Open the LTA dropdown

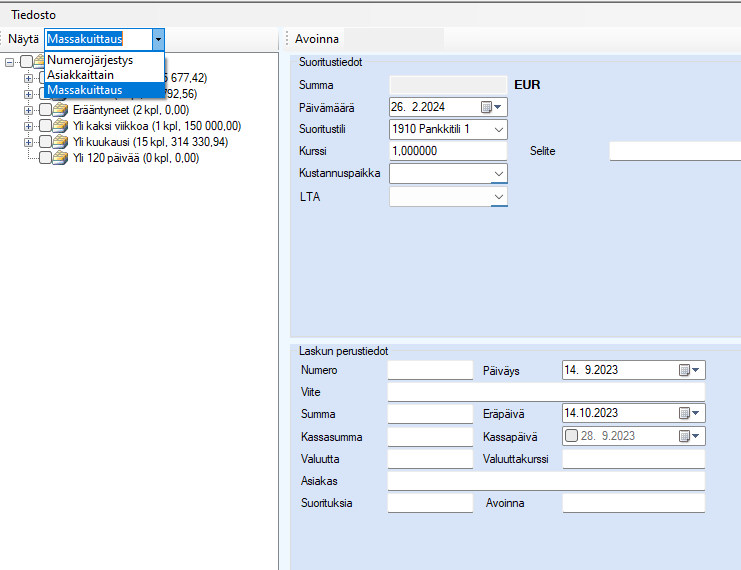click(x=499, y=197)
